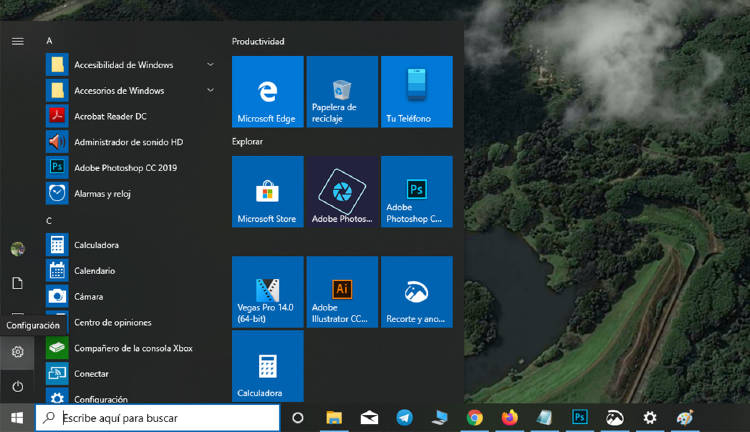
Task: Open Recorte y anotación on the taskbar
Action: [x=615, y=418]
